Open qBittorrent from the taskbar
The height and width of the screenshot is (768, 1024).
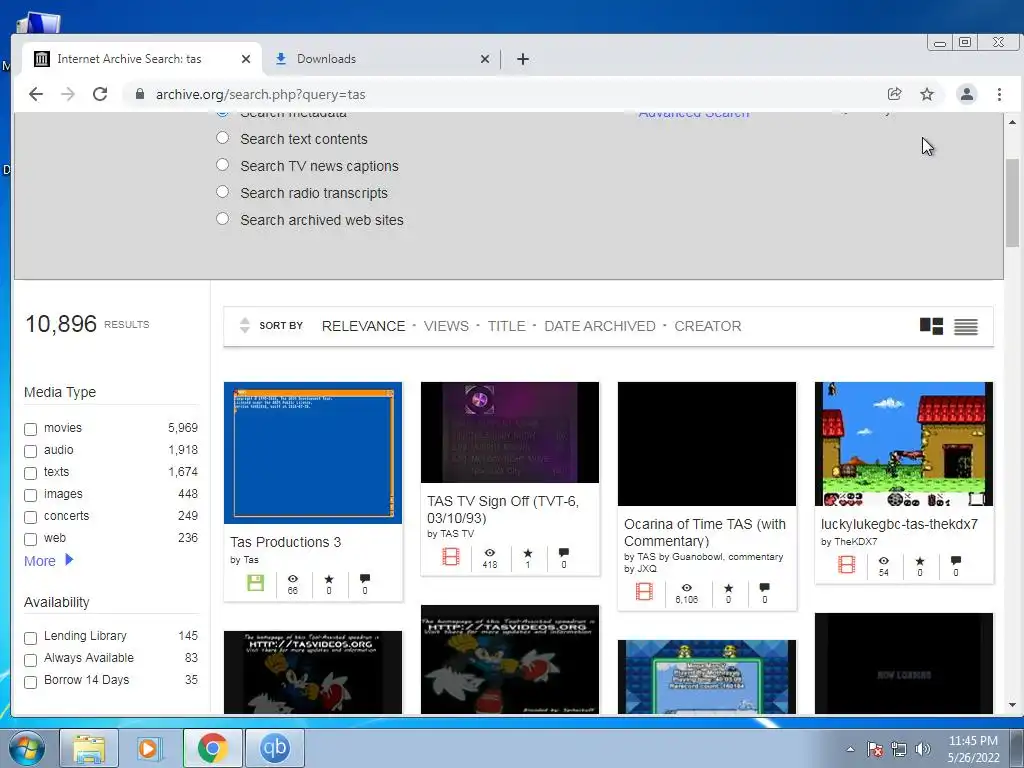point(274,748)
